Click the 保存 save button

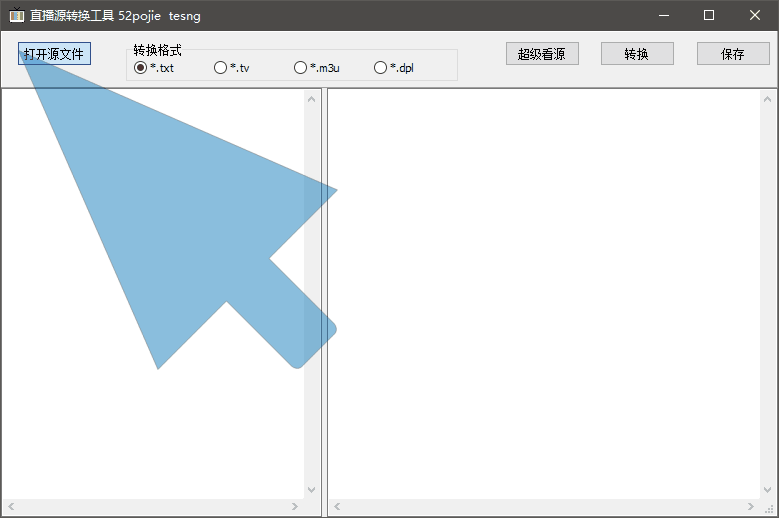(733, 54)
